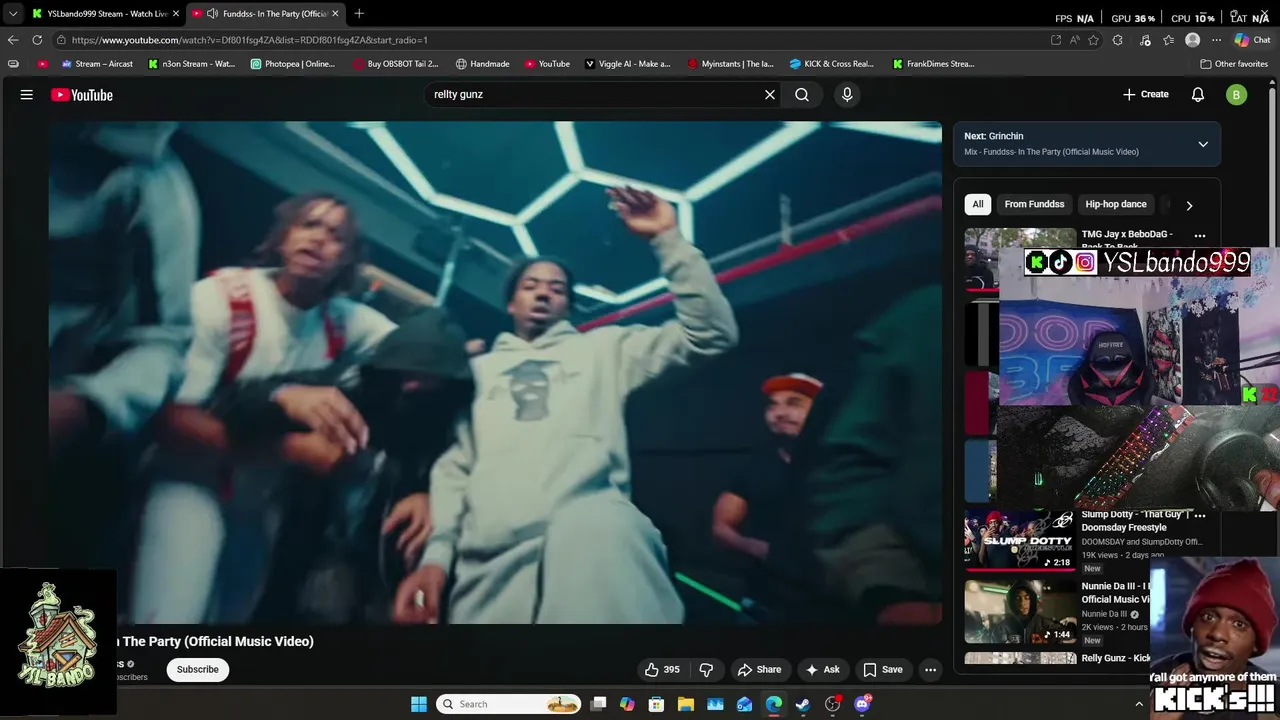This screenshot has height=720, width=1280.
Task: Share the video
Action: pos(759,670)
